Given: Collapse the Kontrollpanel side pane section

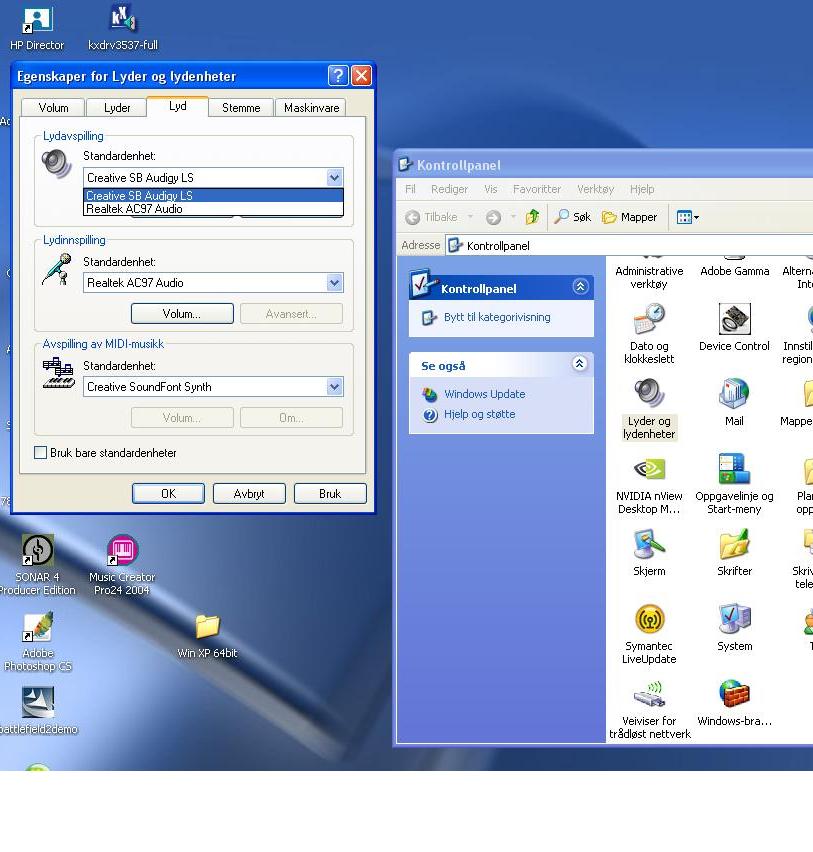Looking at the screenshot, I should (580, 286).
